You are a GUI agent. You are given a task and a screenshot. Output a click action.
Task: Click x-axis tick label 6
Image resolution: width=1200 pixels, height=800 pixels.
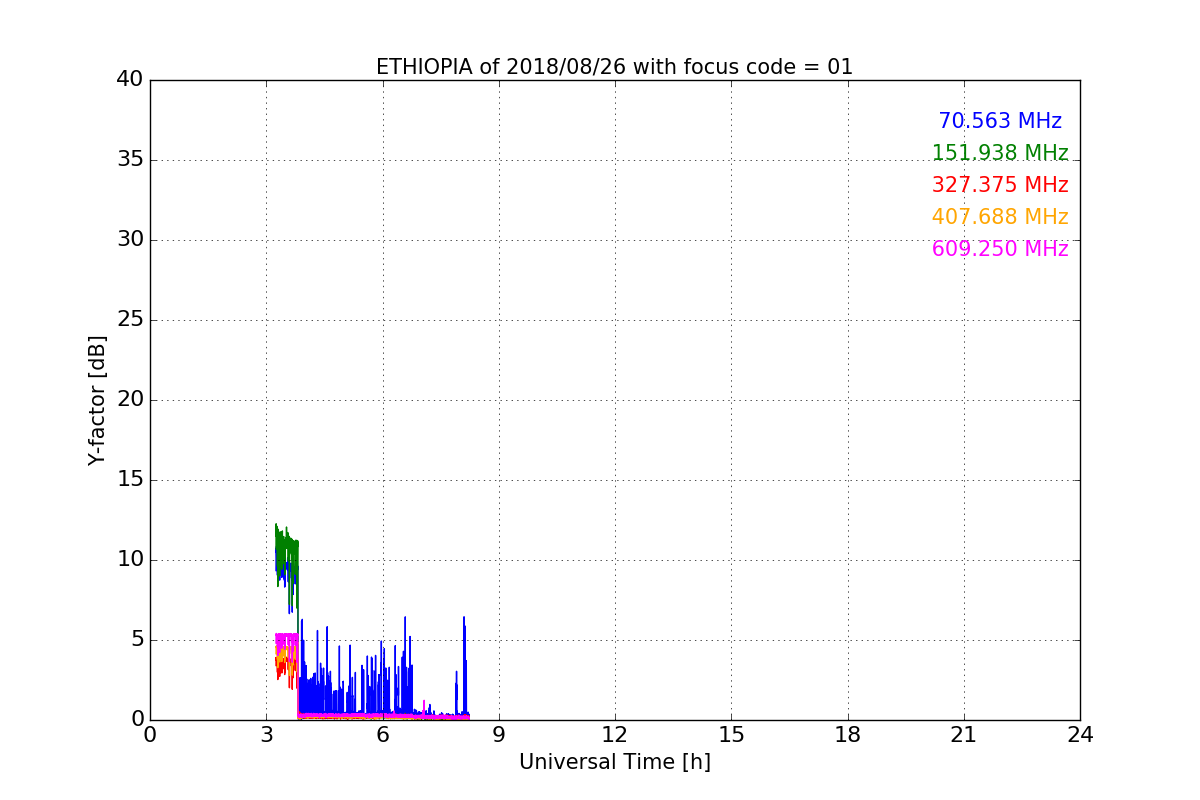point(382,735)
